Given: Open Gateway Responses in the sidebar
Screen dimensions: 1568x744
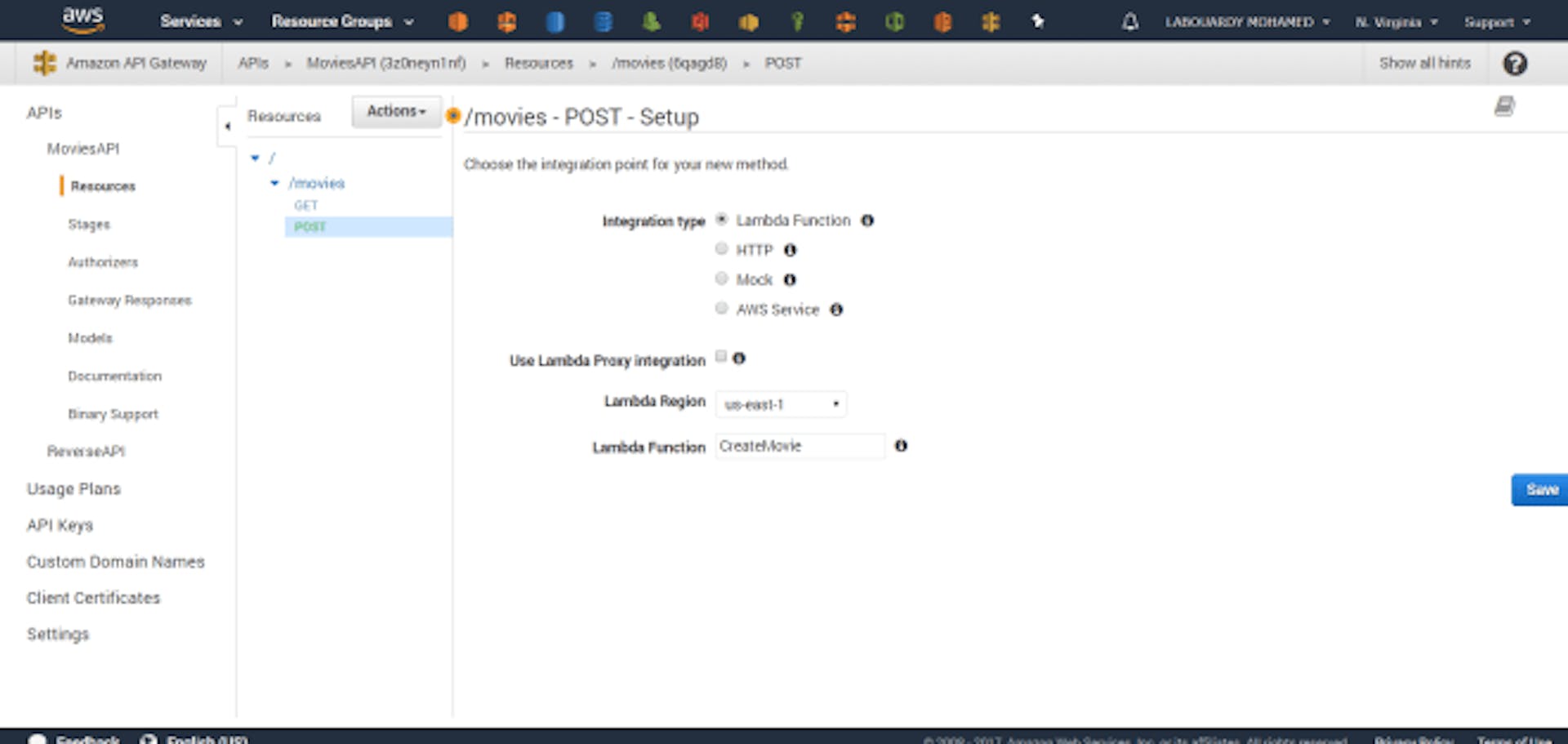Looking at the screenshot, I should [130, 301].
